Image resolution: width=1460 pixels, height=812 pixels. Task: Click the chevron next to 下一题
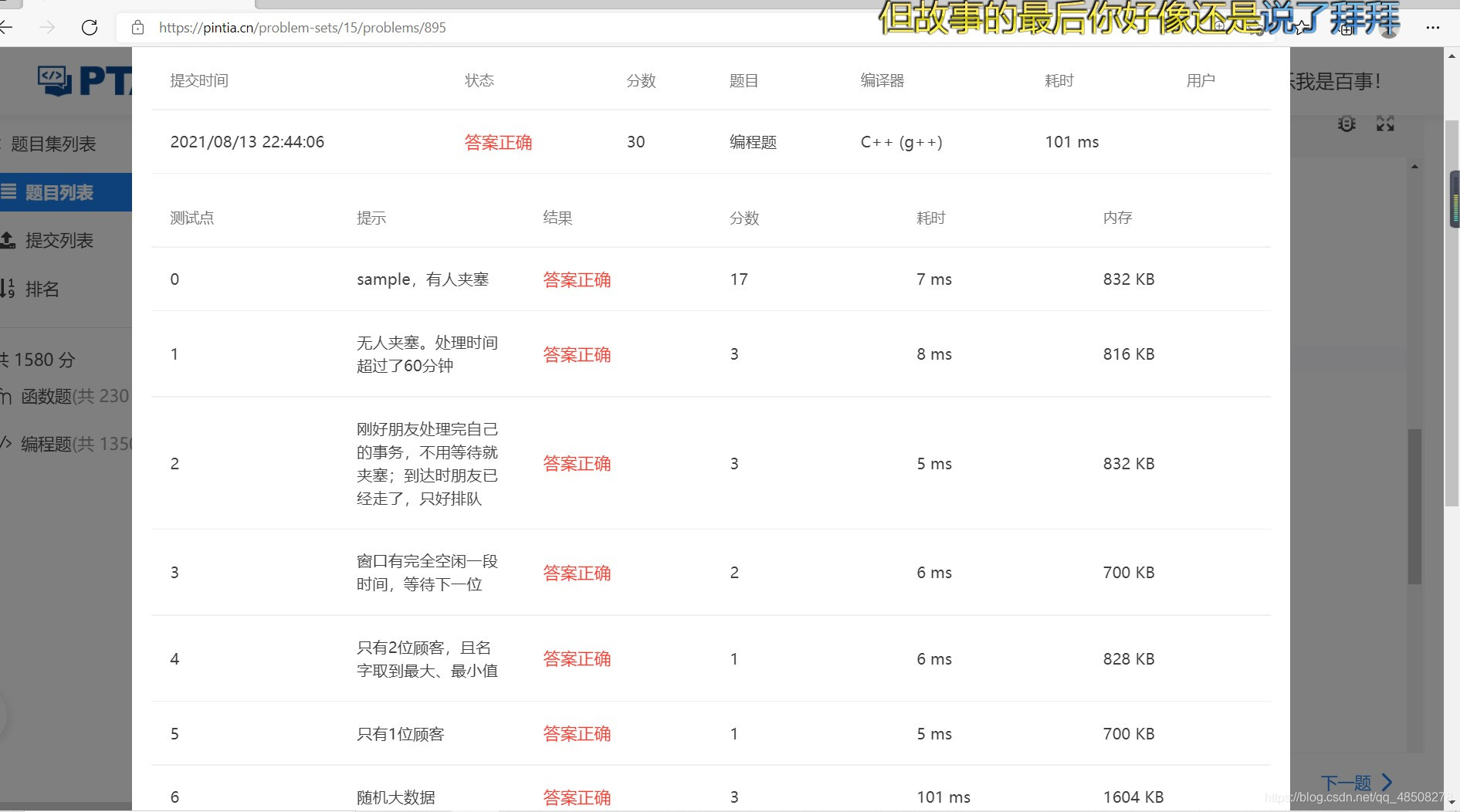tap(1387, 782)
